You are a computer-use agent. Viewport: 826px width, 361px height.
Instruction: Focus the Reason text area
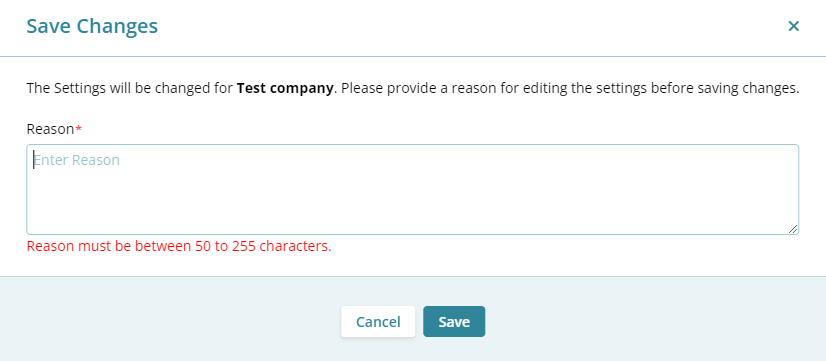412,189
